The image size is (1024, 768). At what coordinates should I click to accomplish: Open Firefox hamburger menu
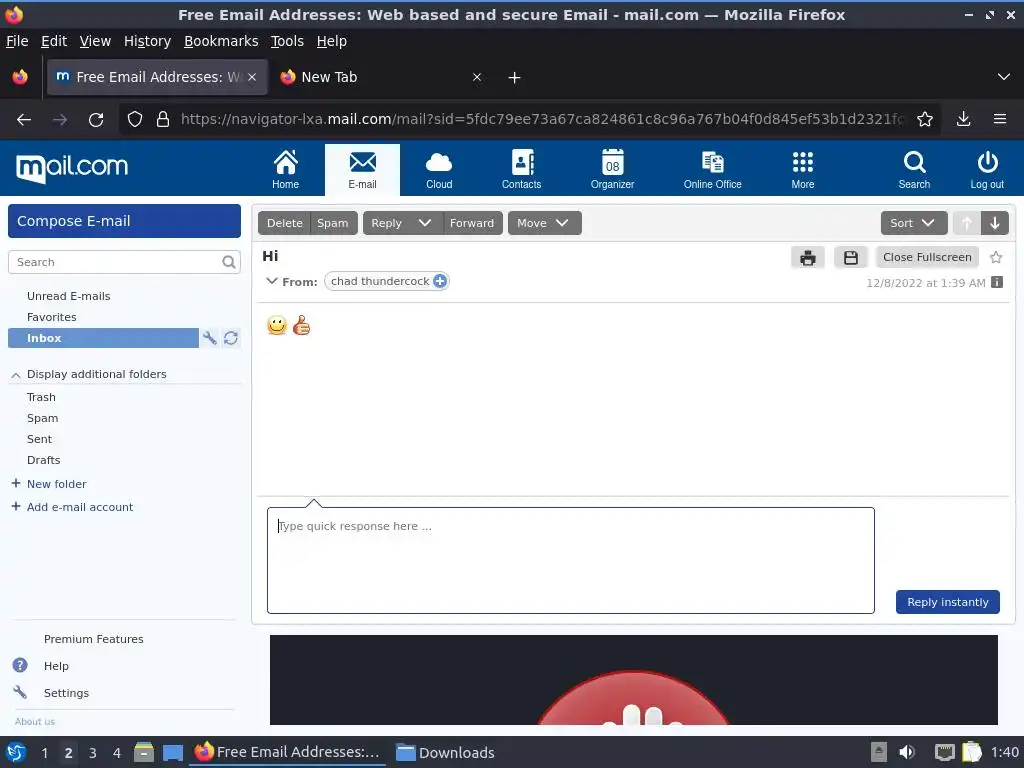1000,119
